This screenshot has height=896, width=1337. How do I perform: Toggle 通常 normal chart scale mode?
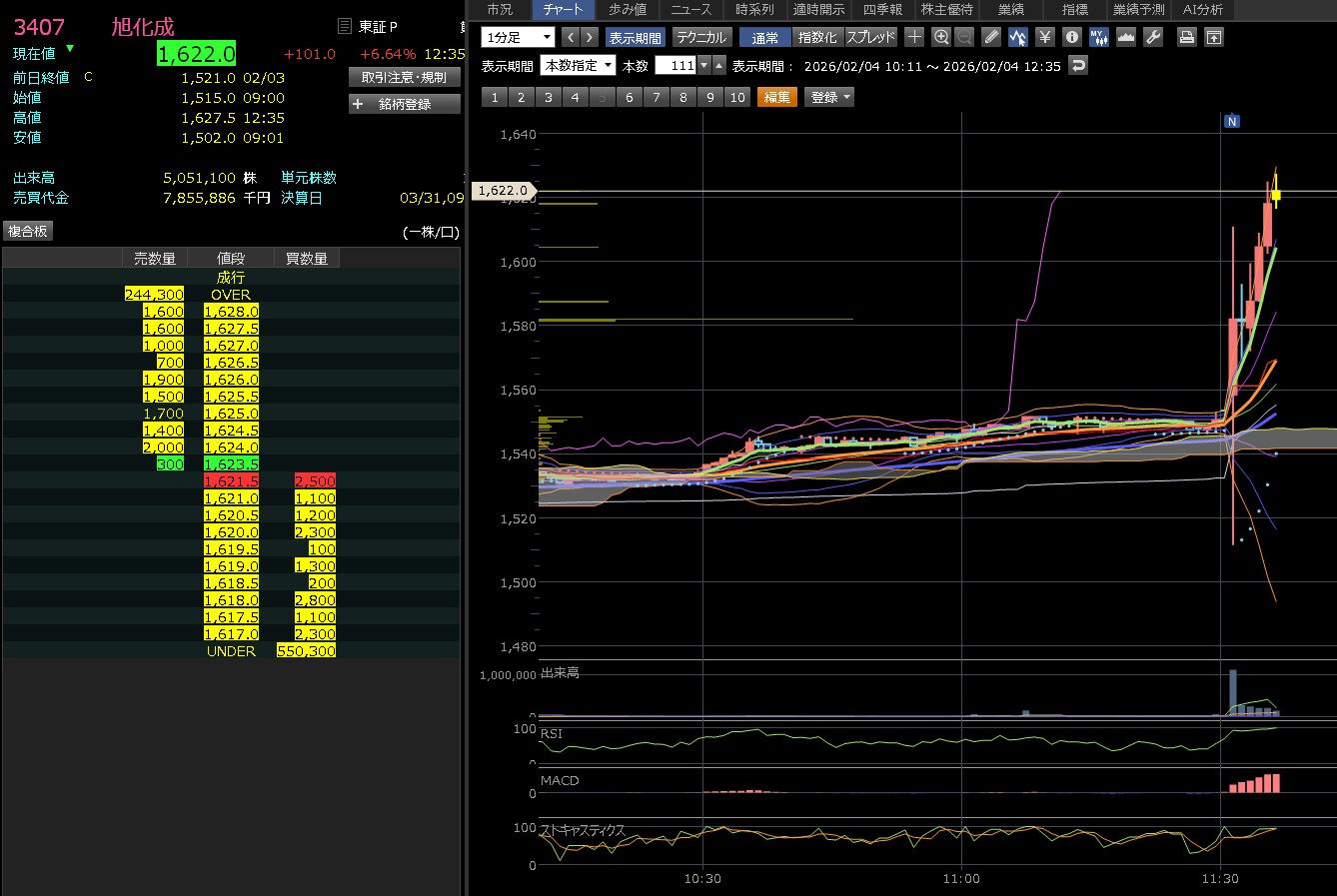click(x=764, y=37)
